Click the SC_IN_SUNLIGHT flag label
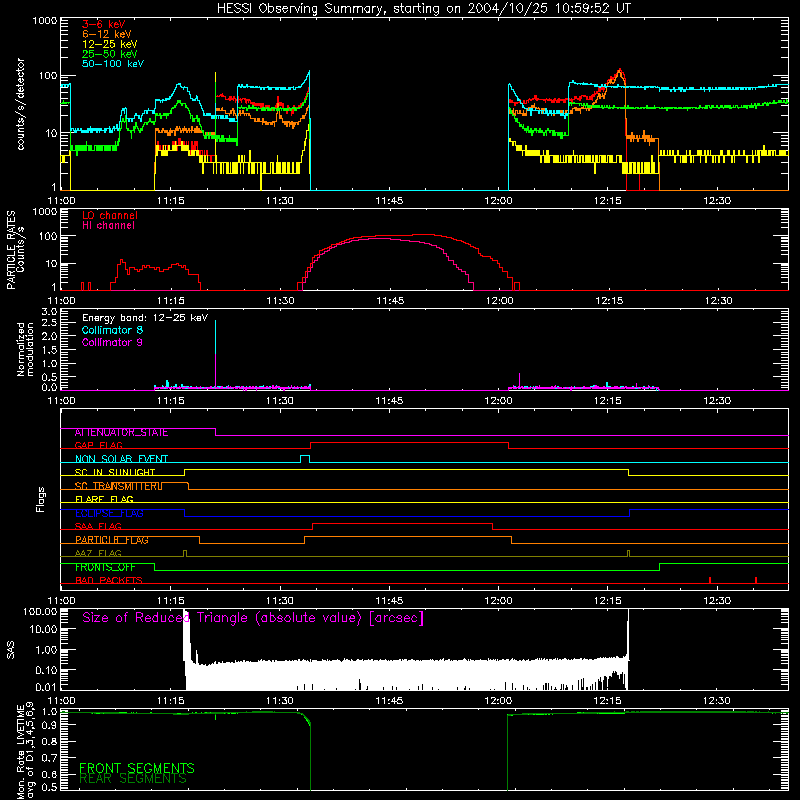This screenshot has height=800, width=800. 115,472
